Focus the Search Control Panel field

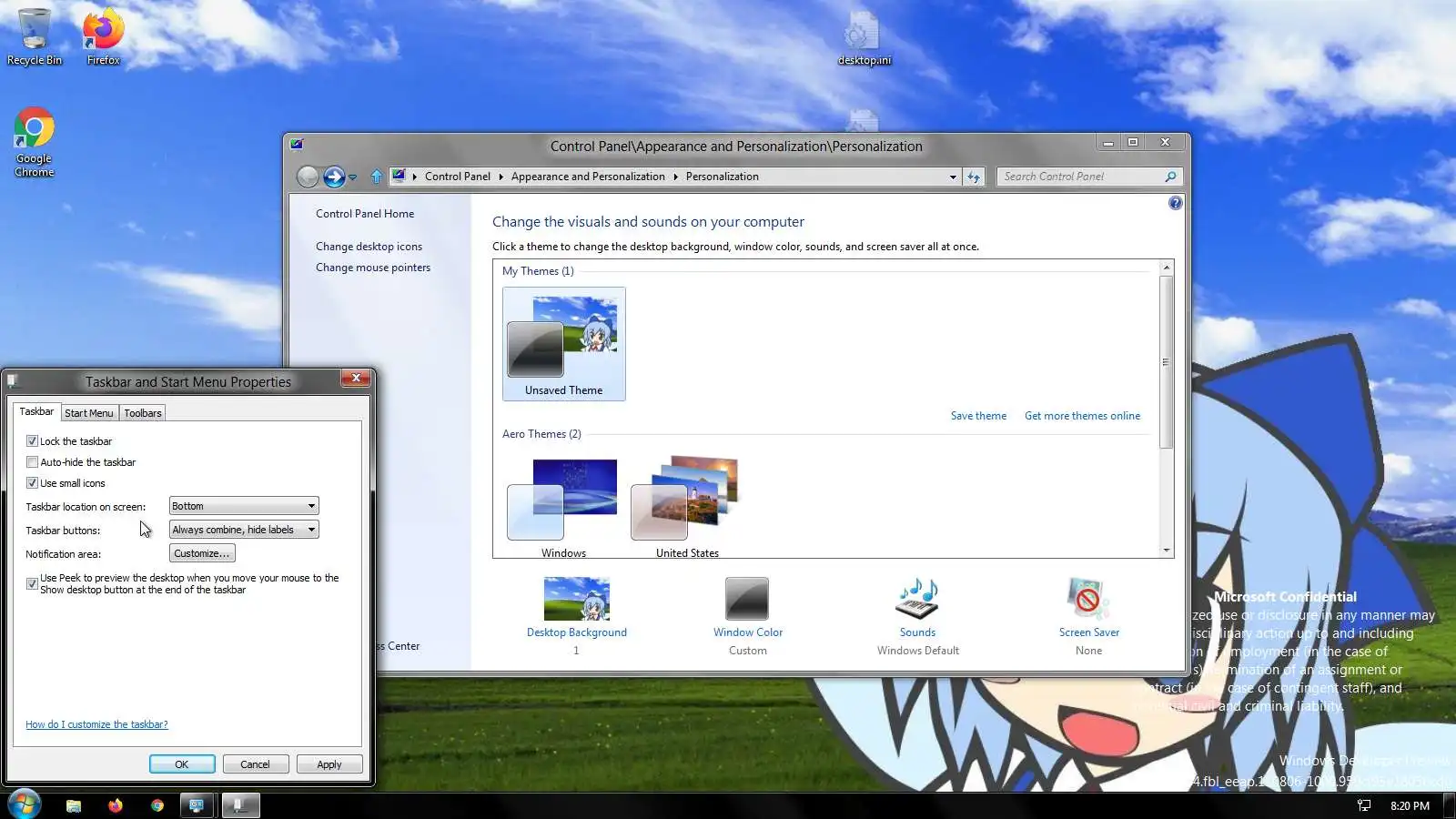[x=1081, y=177]
